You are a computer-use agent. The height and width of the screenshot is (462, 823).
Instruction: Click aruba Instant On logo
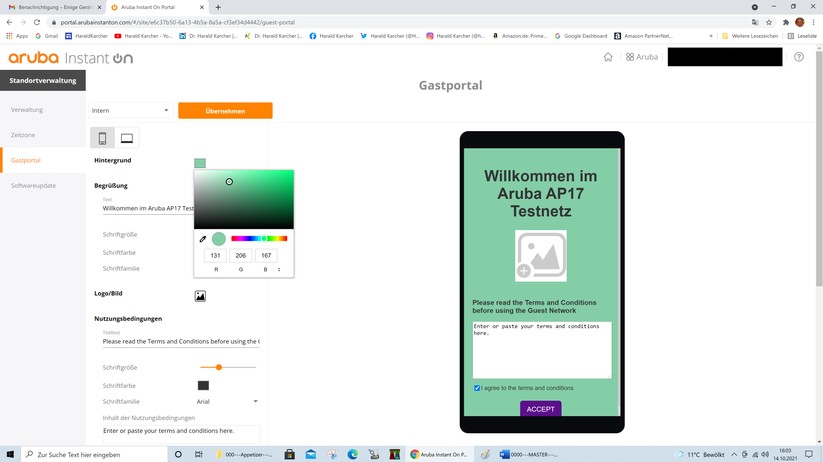click(71, 58)
